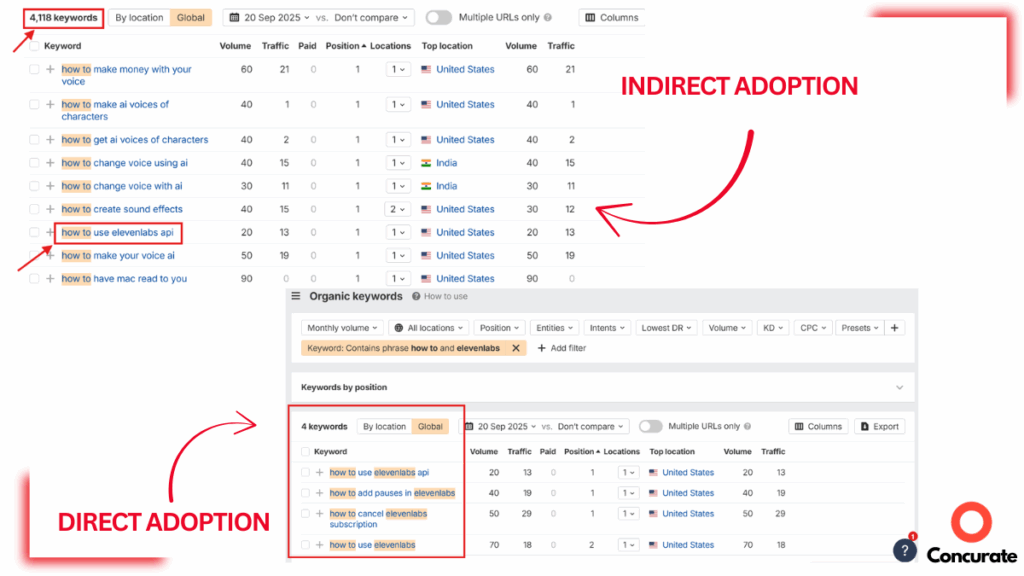The width and height of the screenshot is (1024, 576).
Task: Open '20 Sep 2025' date picker in 4,118 keywords bar
Action: point(269,18)
